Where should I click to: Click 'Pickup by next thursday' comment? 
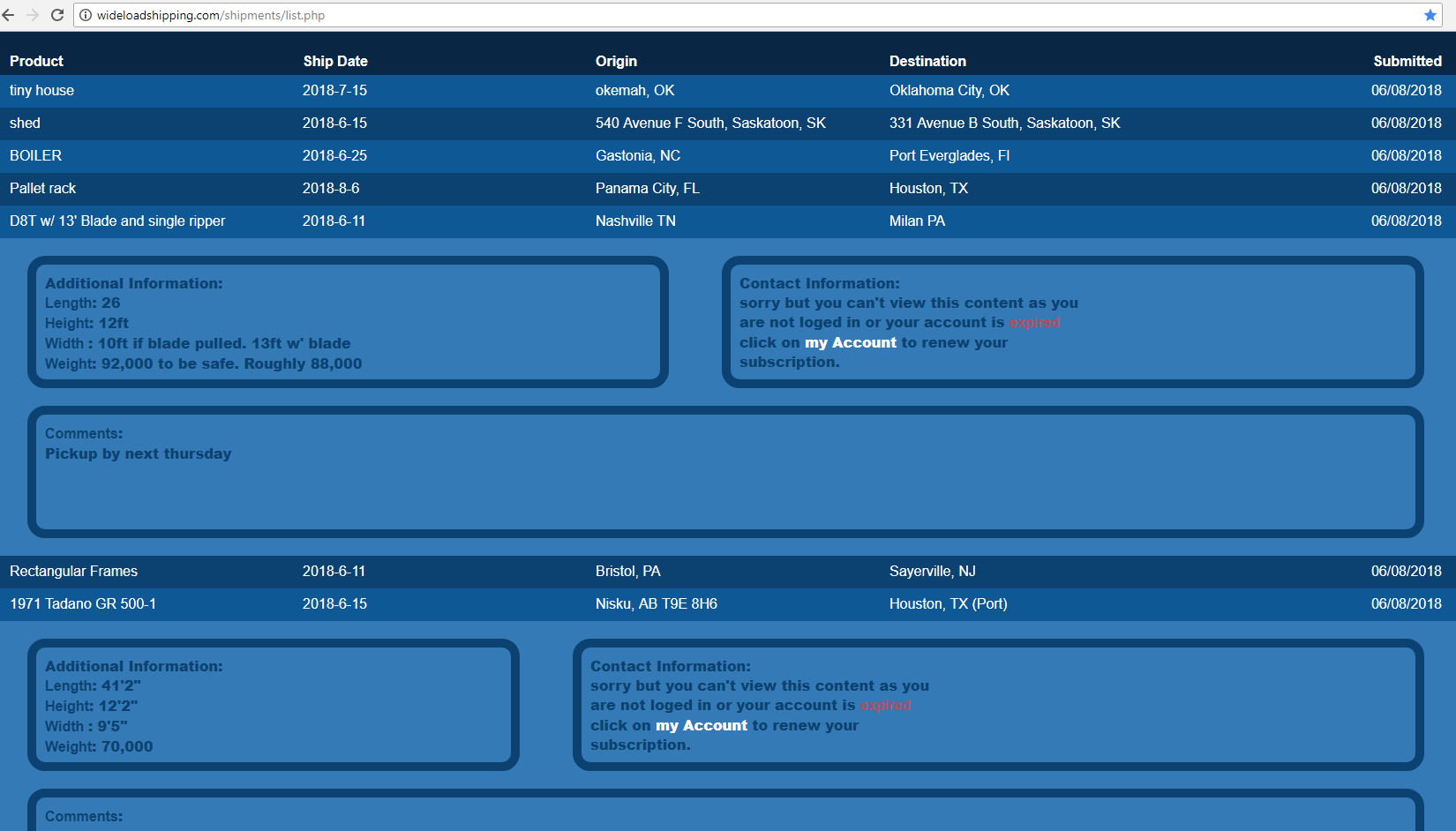point(139,453)
